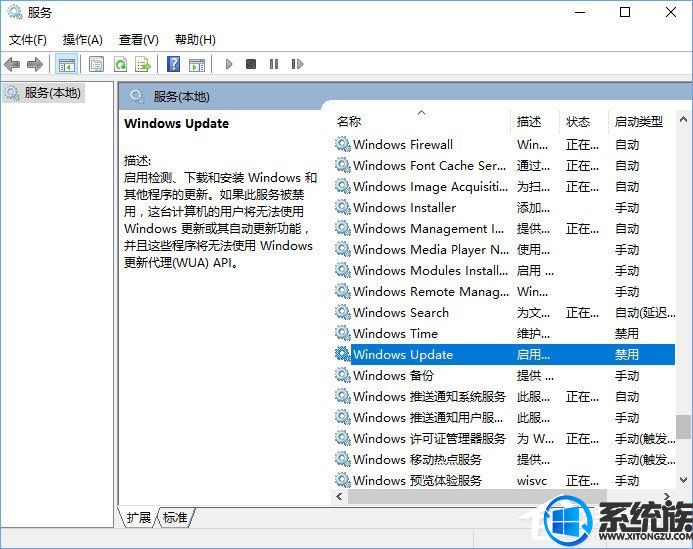The image size is (693, 549).
Task: Select the Windows Image Acquisition row
Action: click(x=504, y=187)
